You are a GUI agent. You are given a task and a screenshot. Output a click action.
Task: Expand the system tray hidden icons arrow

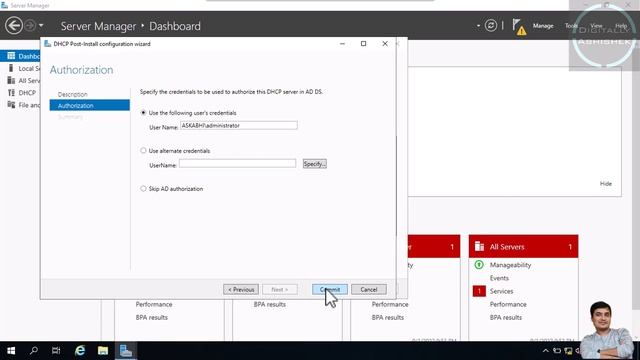[x=546, y=351]
